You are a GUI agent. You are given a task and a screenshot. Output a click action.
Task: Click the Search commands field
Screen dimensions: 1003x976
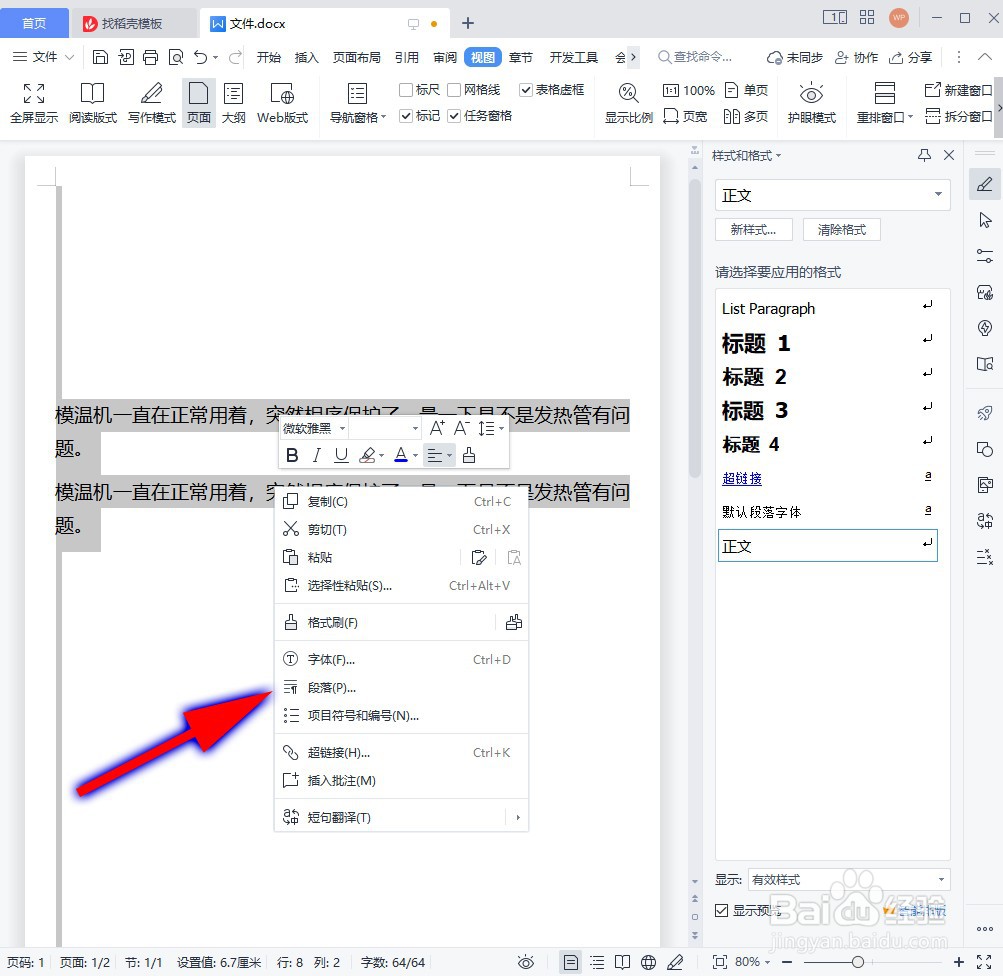695,58
